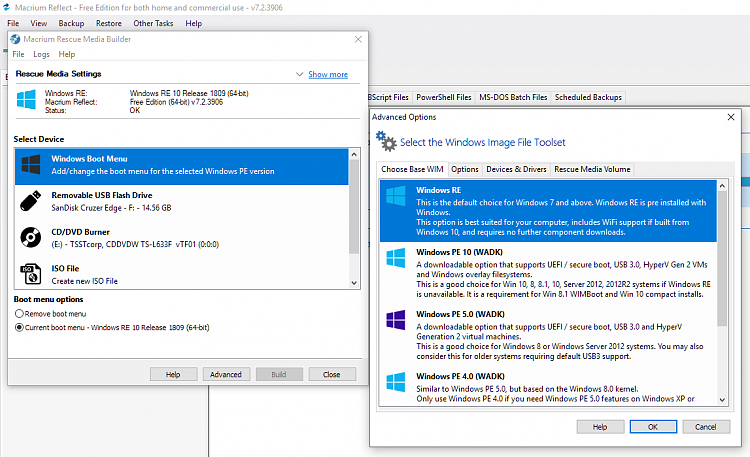The height and width of the screenshot is (457, 750).
Task: Click the purple Windows PE 5.0 logo icon
Action: click(x=396, y=320)
